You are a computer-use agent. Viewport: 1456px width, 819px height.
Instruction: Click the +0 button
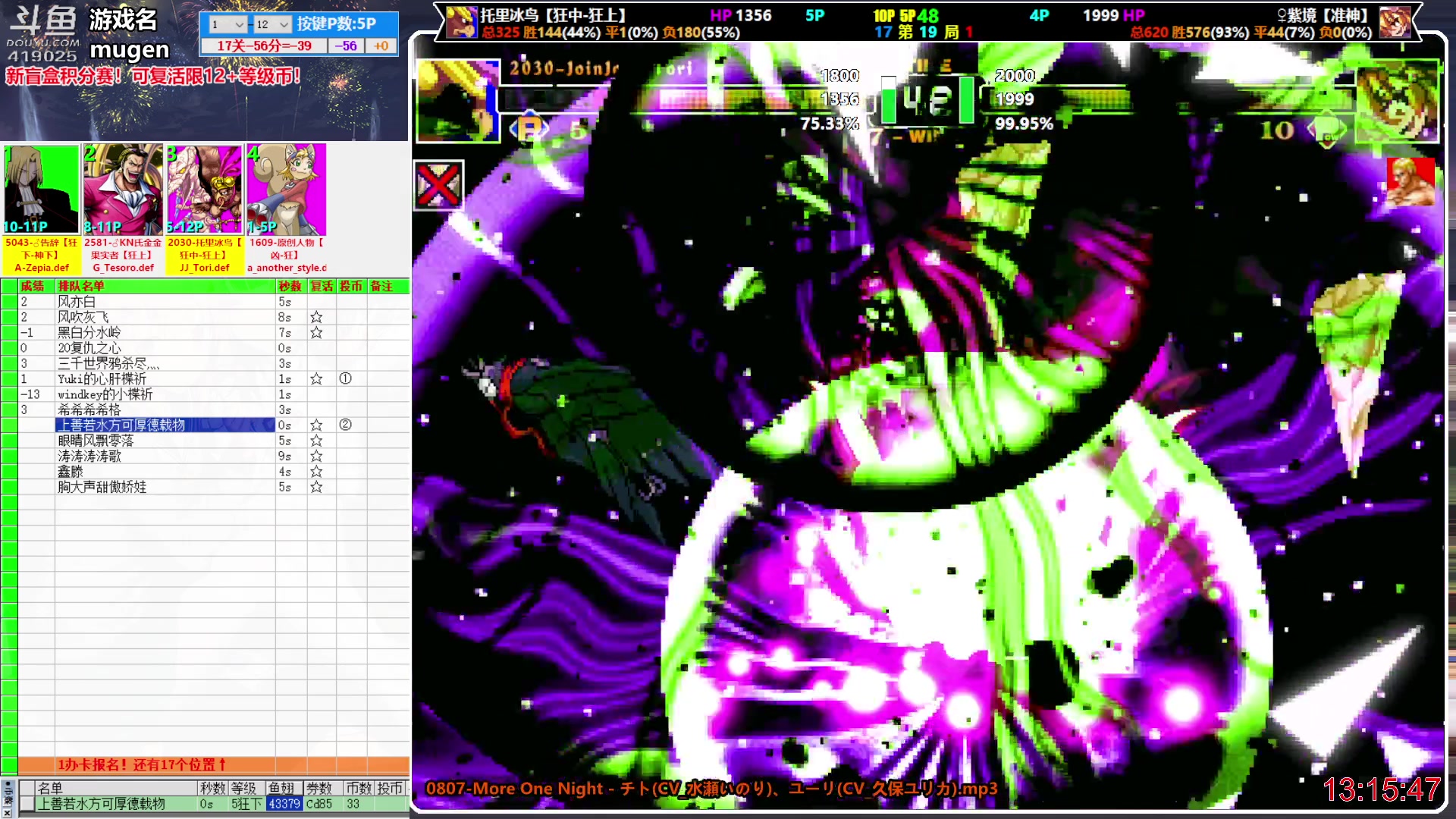pos(381,45)
